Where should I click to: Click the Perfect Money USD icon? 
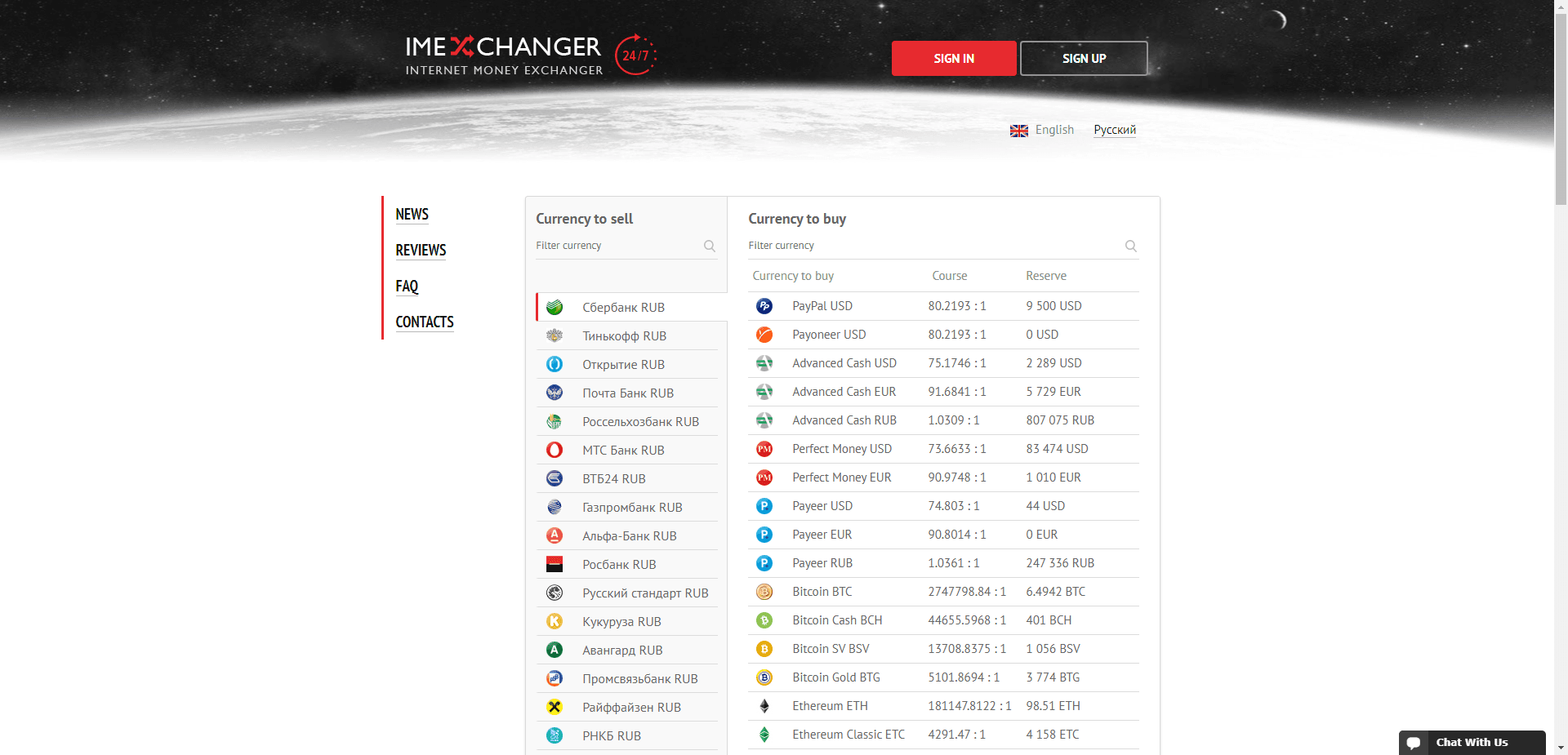point(764,449)
